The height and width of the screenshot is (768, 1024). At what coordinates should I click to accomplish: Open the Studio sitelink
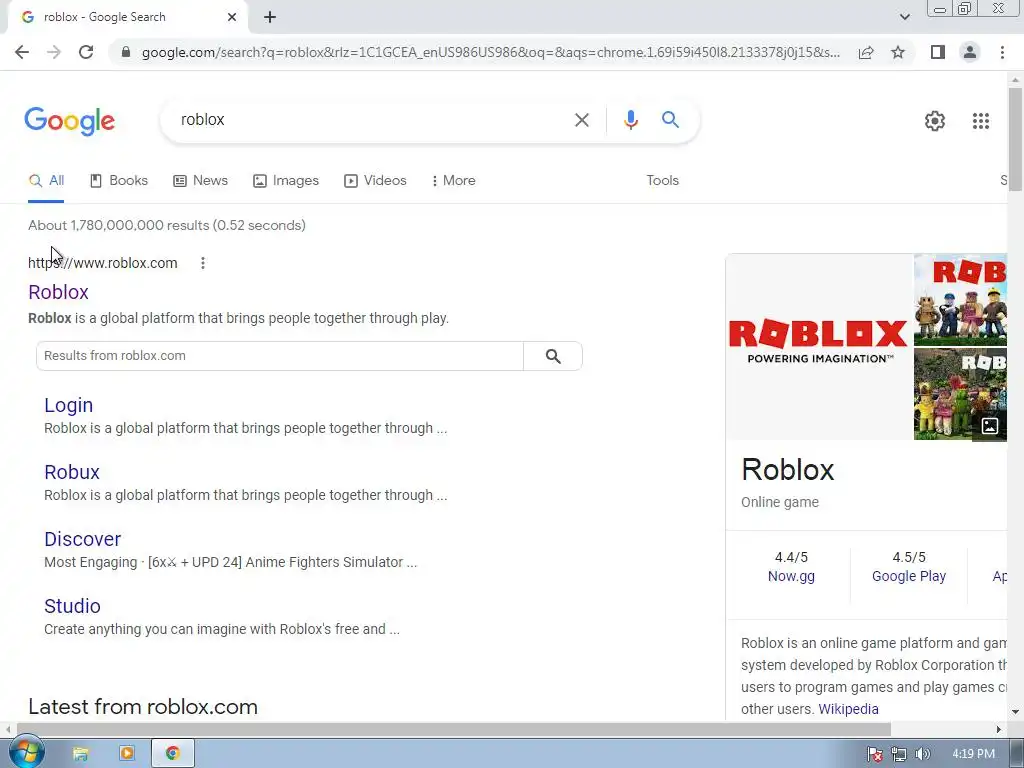pos(72,606)
